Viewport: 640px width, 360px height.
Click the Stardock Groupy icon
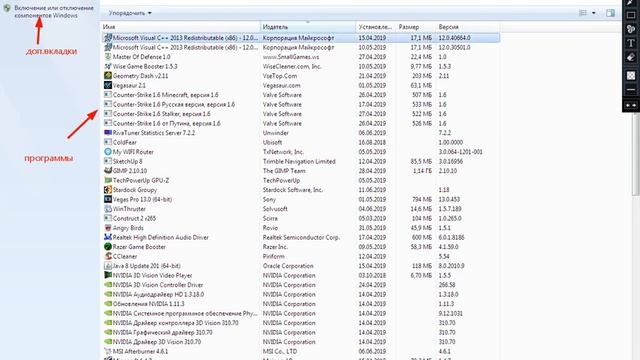[x=108, y=190]
